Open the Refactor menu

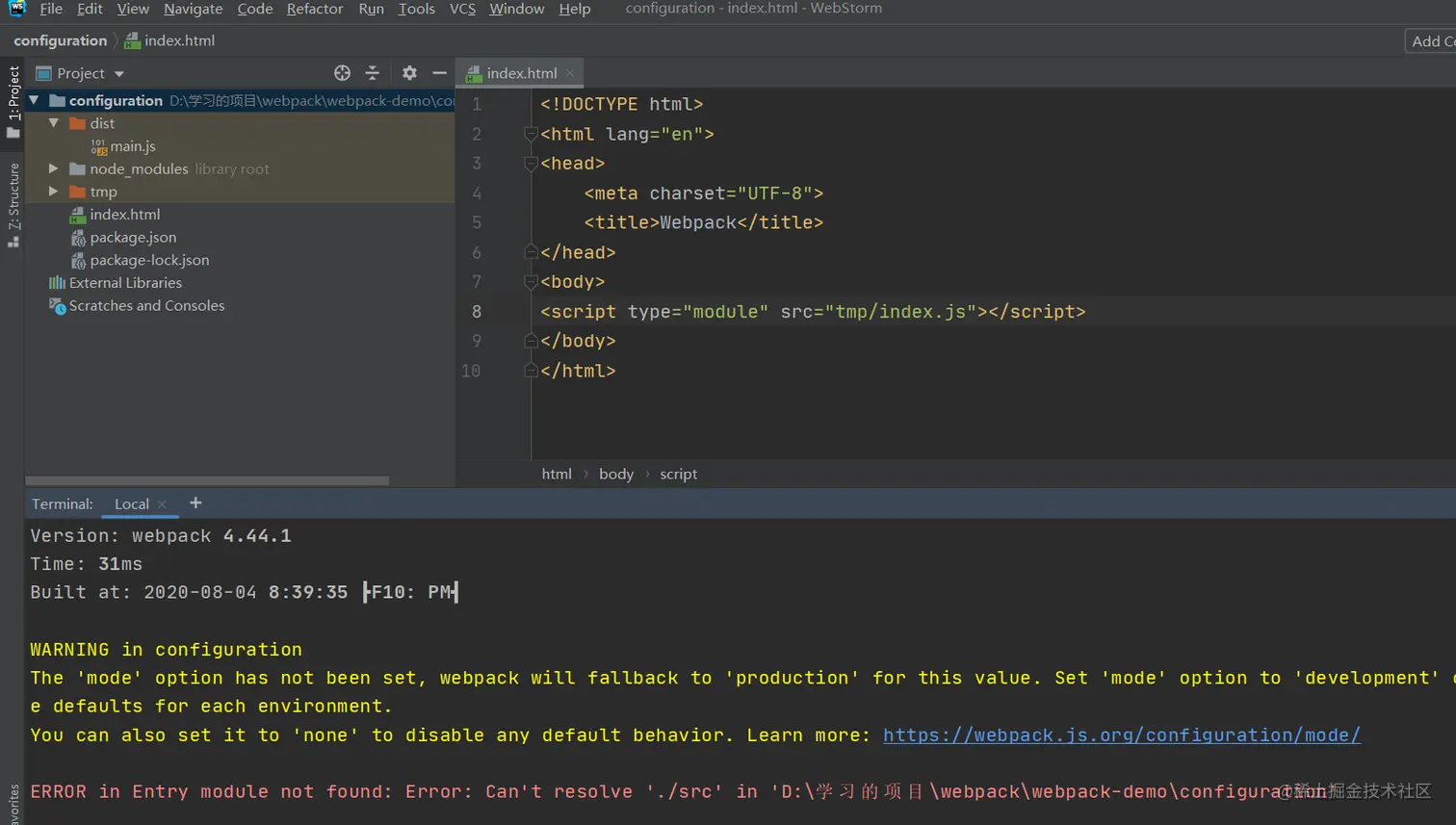(x=315, y=9)
